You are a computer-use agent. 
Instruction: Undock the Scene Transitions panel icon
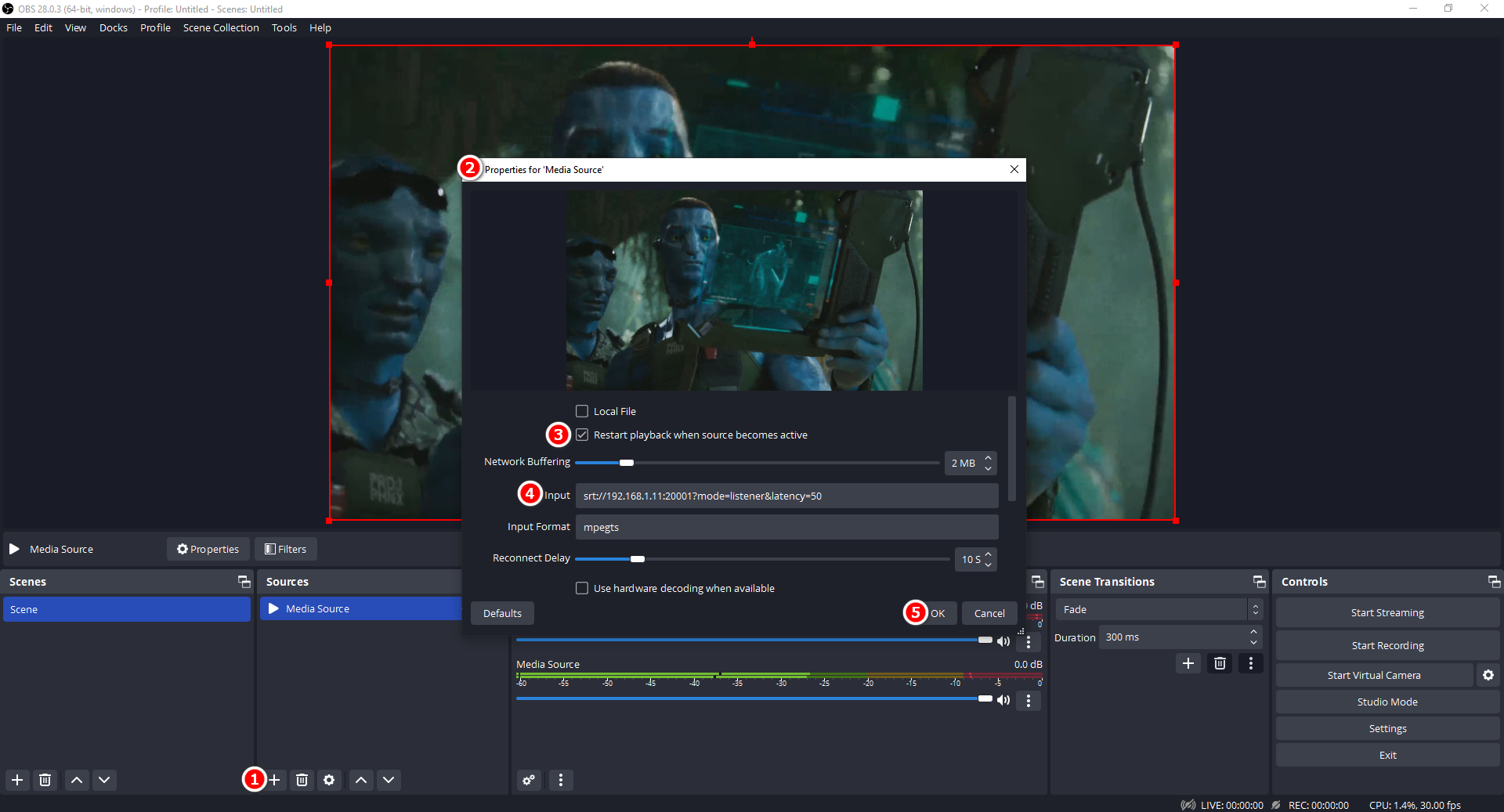[1260, 582]
